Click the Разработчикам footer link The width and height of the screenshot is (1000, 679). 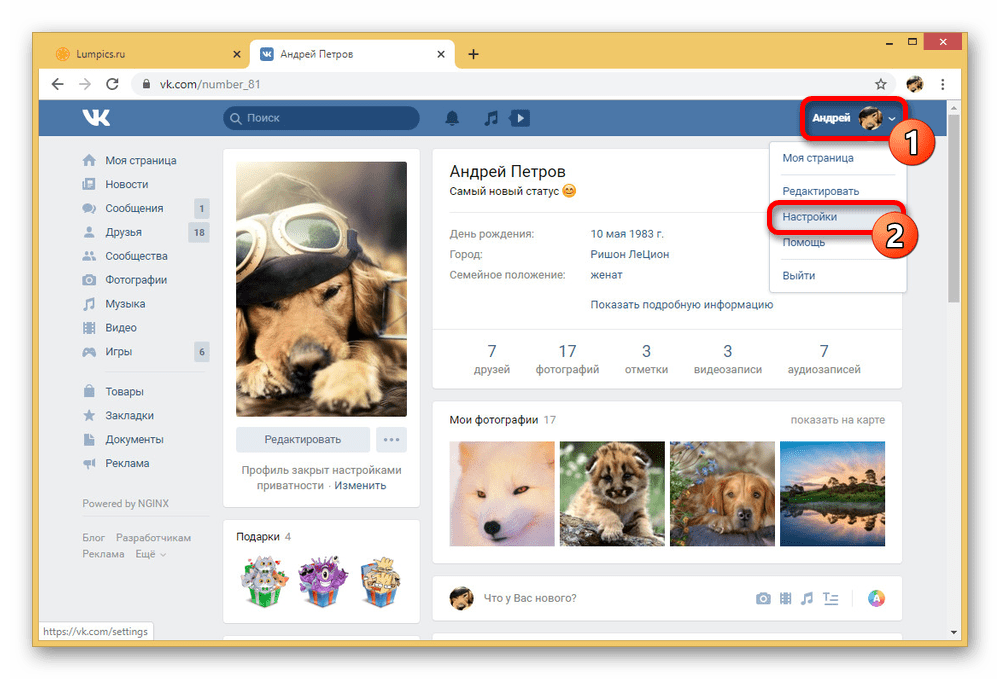(153, 537)
